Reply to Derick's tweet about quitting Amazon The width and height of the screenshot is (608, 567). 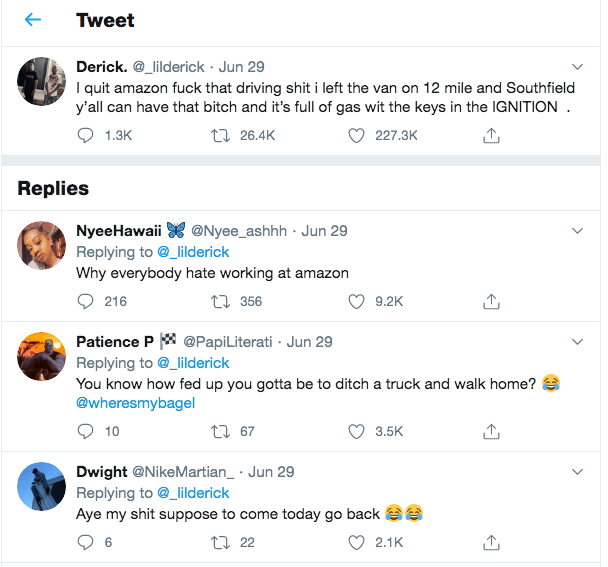point(86,135)
